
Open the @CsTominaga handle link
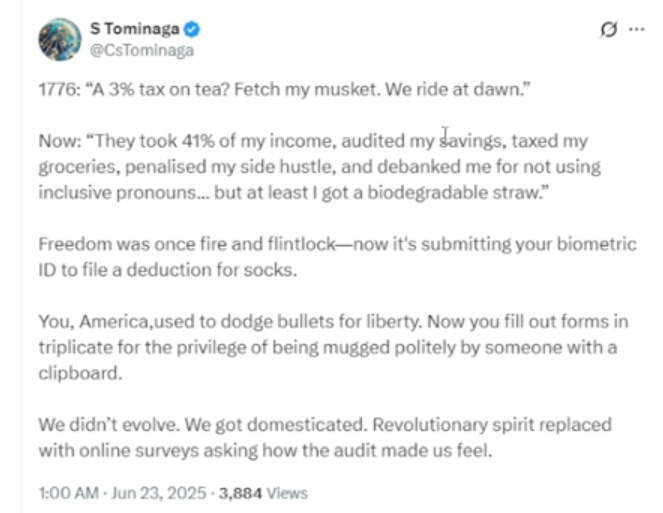[x=142, y=50]
